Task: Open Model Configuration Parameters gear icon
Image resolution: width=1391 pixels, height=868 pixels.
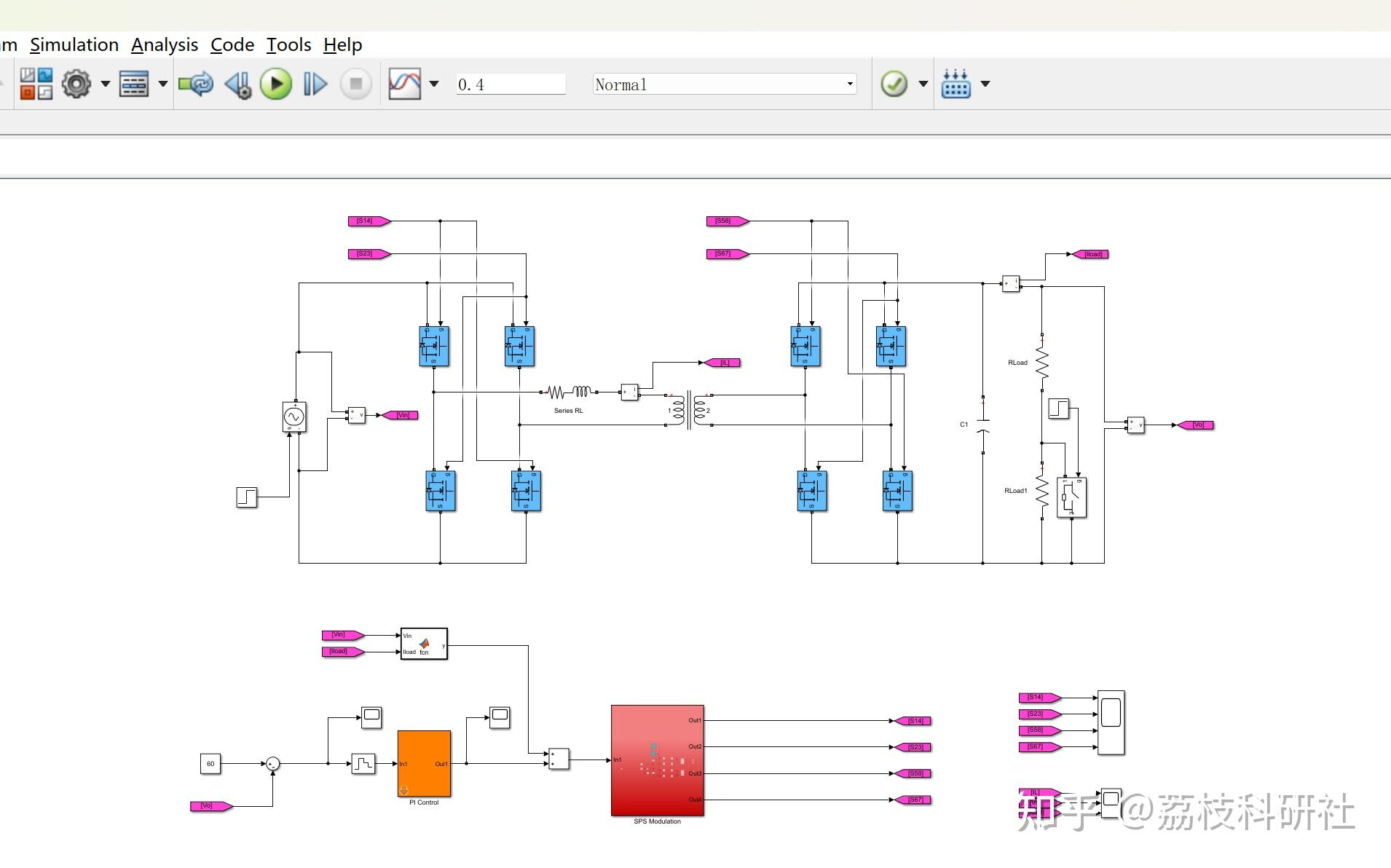Action: pyautogui.click(x=76, y=84)
